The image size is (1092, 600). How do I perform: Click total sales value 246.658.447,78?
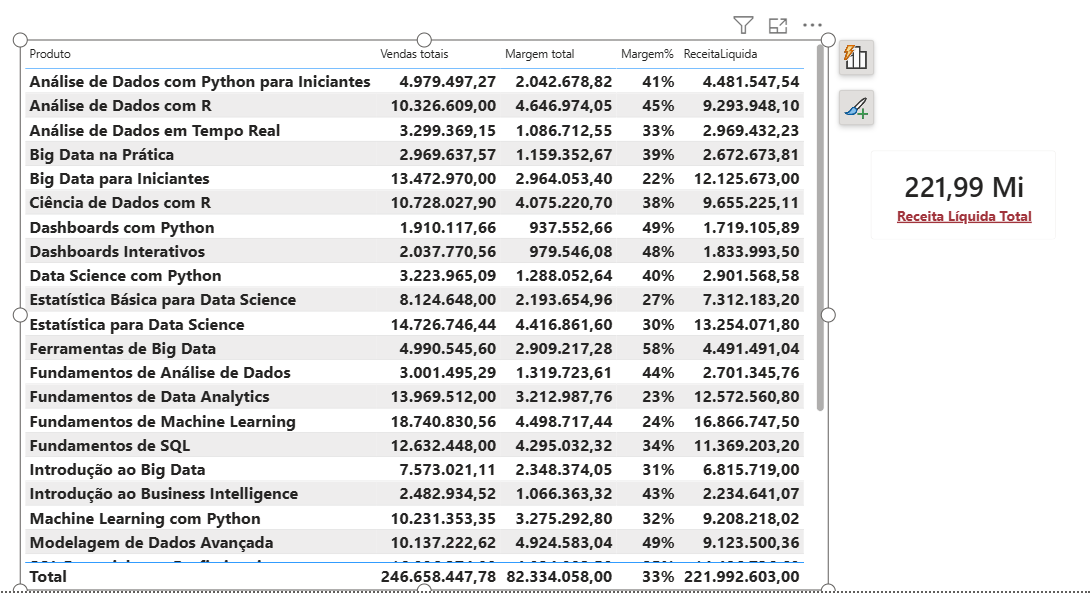438,576
